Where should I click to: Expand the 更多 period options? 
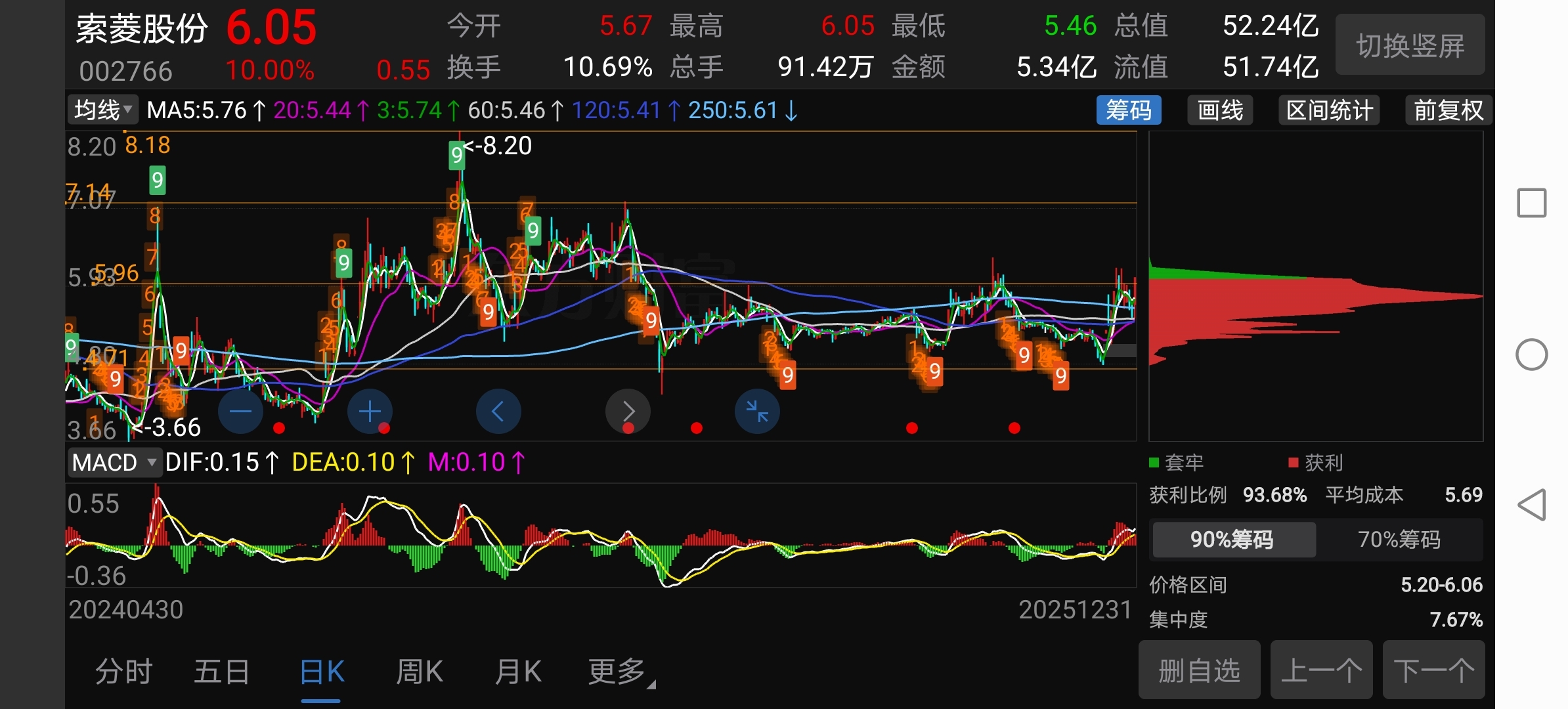[x=618, y=672]
